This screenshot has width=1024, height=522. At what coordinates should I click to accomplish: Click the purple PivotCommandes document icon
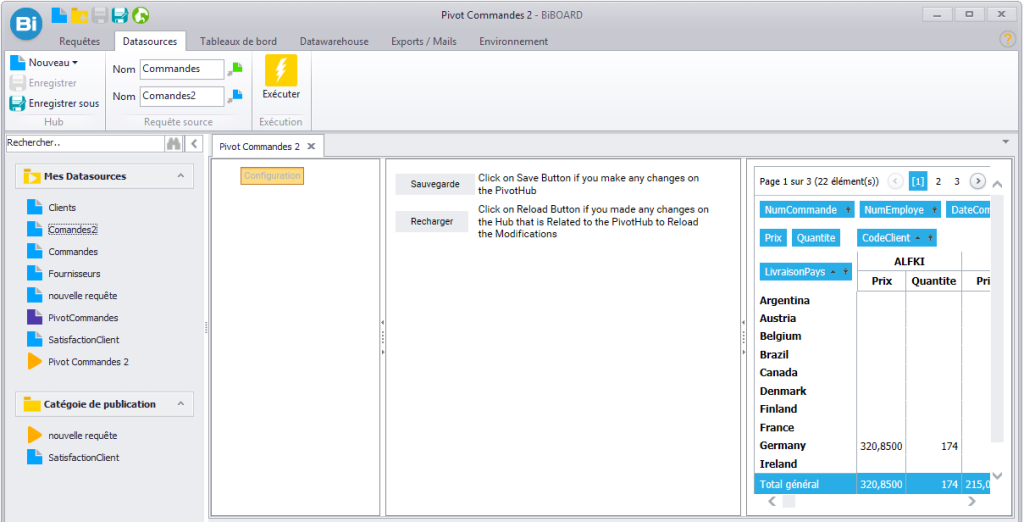[34, 318]
